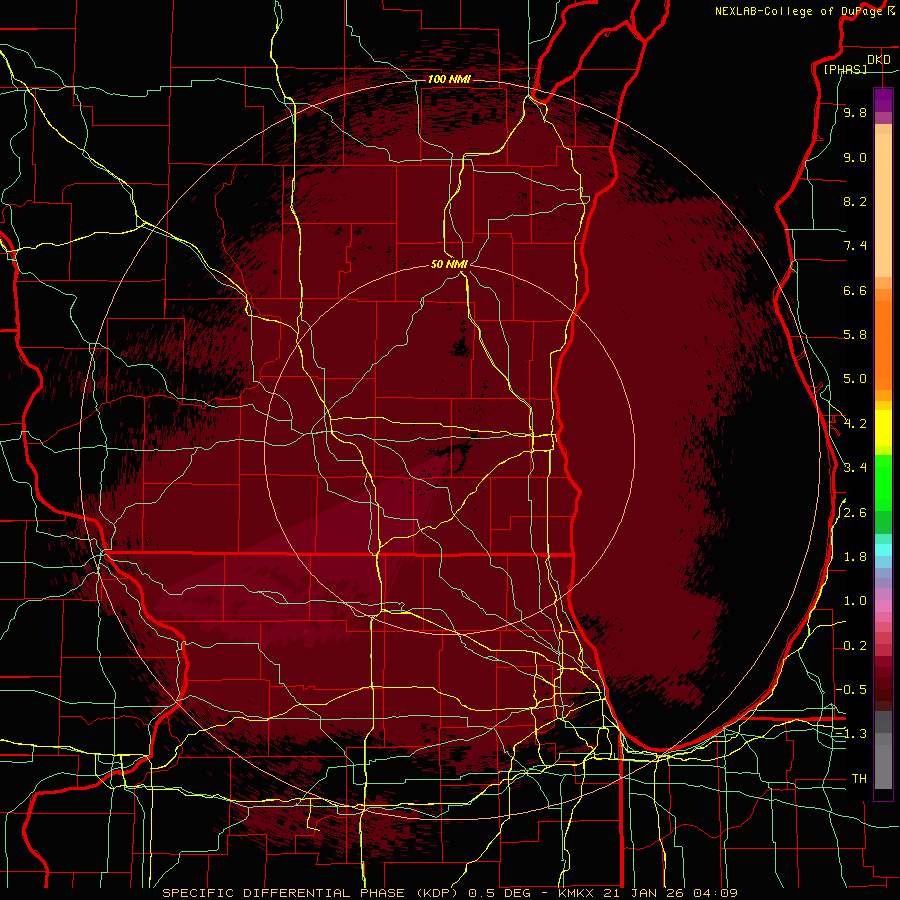Screen dimensions: 900x900
Task: Click the purple top segment of color bar
Action: coord(883,100)
